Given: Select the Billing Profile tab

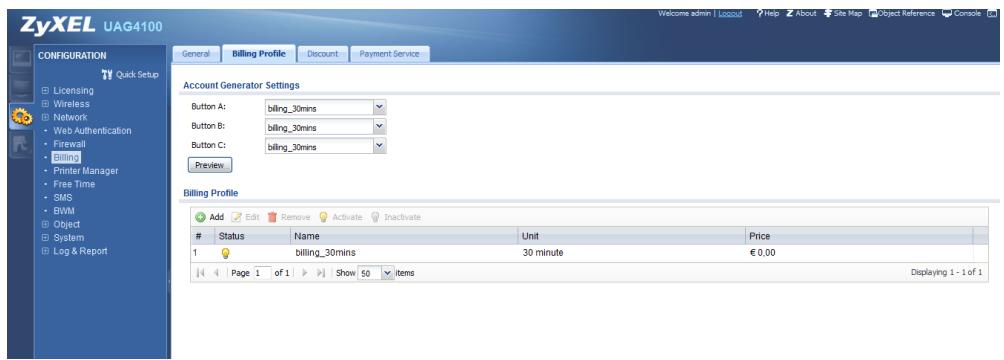Looking at the screenshot, I should point(259,54).
